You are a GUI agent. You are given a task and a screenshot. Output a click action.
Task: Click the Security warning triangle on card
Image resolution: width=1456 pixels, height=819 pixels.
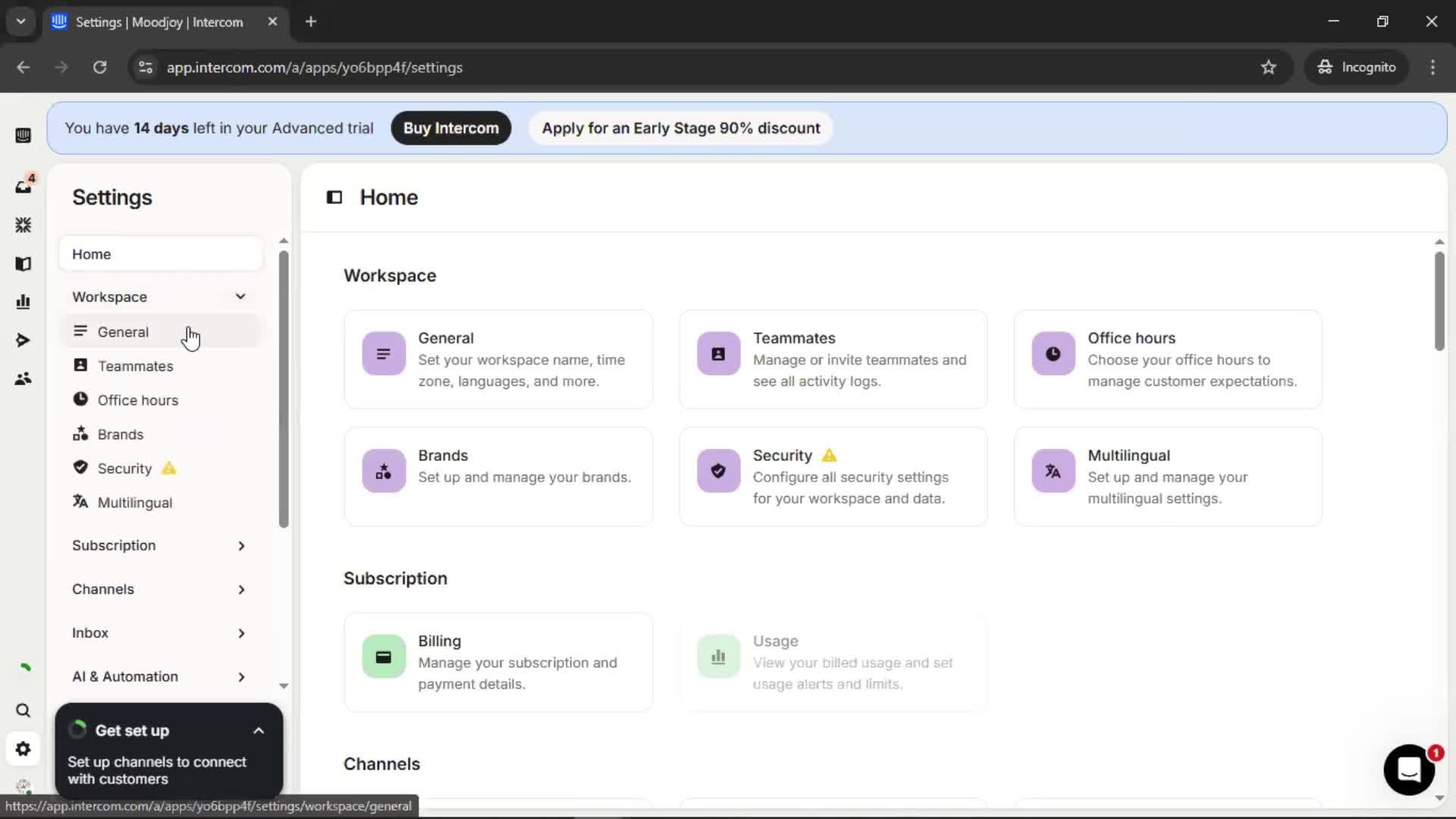click(830, 456)
